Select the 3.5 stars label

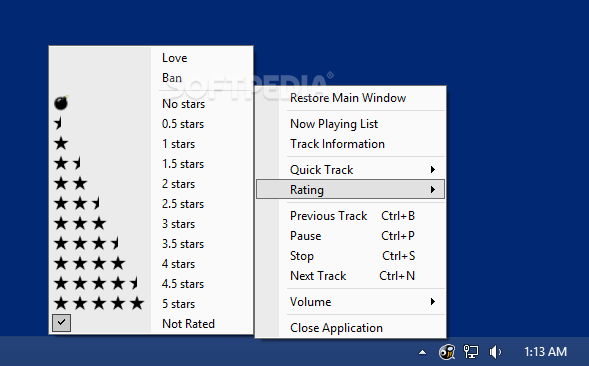183,243
